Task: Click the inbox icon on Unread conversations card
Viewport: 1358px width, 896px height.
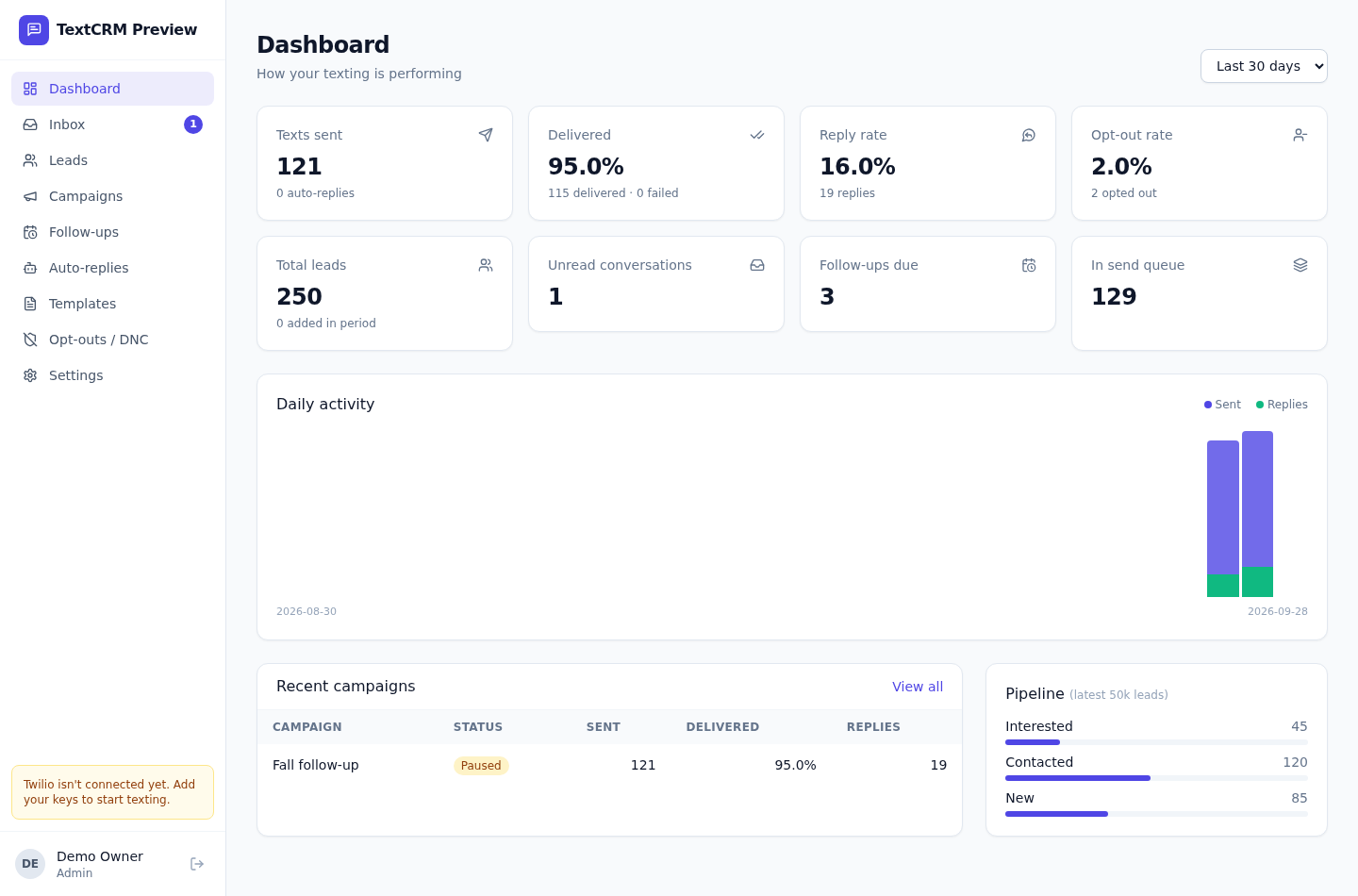Action: 757,265
